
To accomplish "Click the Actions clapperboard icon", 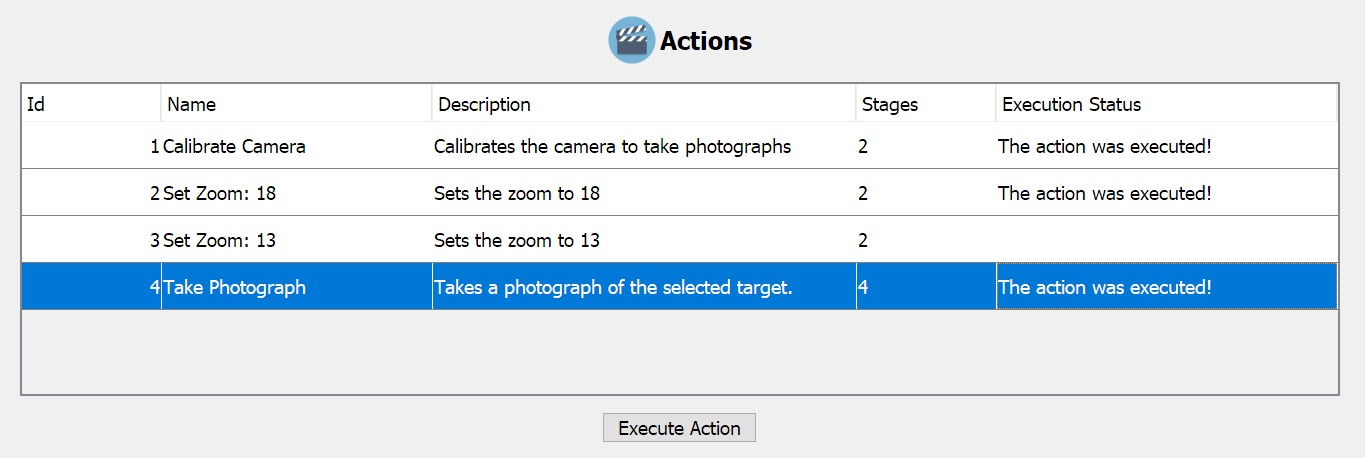I will (x=631, y=41).
